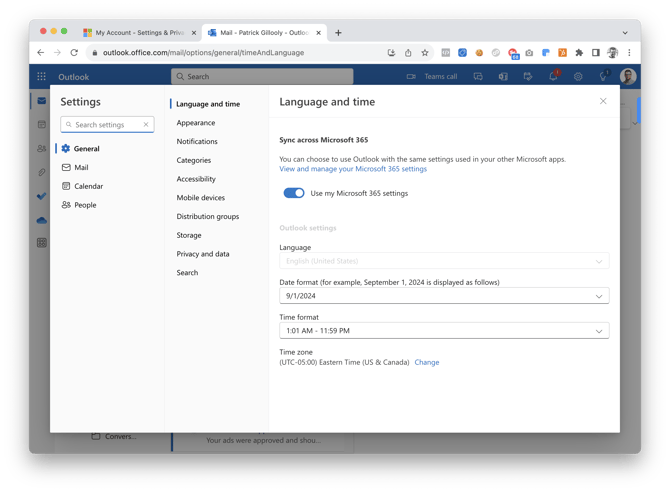Viewport: 670px width, 492px height.
Task: Expand the Date format dropdown
Action: tap(443, 296)
